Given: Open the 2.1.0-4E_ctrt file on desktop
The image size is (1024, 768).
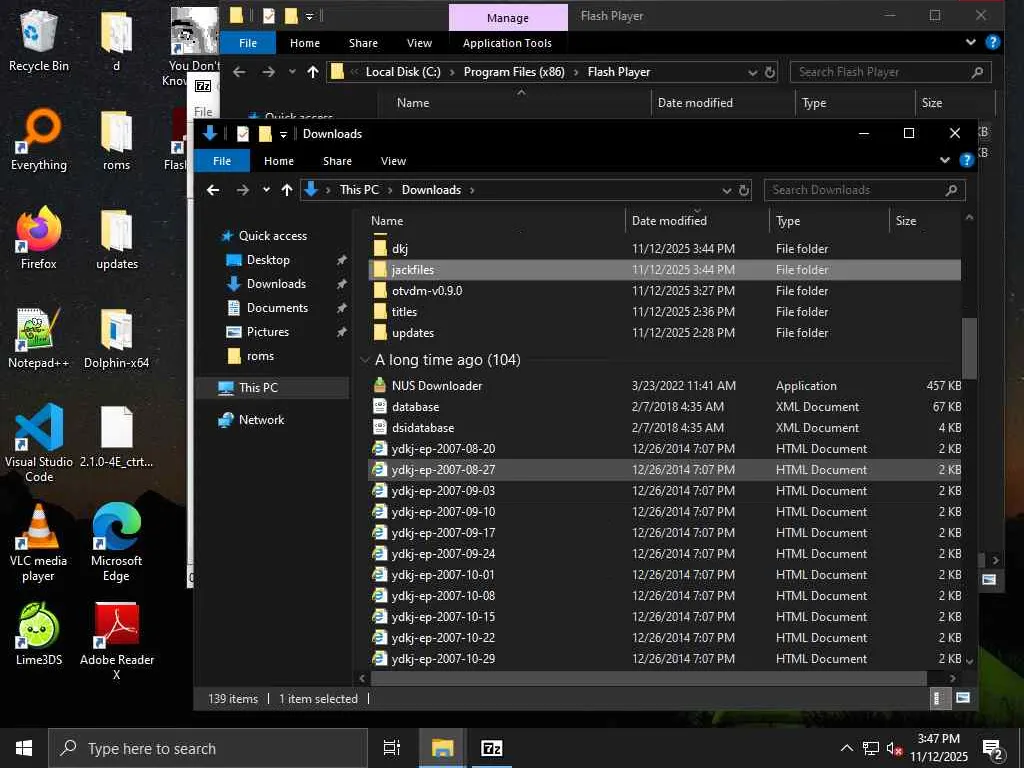Looking at the screenshot, I should point(116,438).
